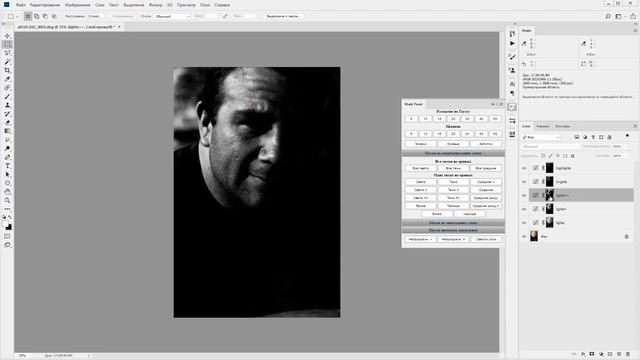The image size is (640, 360).
Task: Select the Clone Stamp tool
Action: pyautogui.click(x=7, y=105)
